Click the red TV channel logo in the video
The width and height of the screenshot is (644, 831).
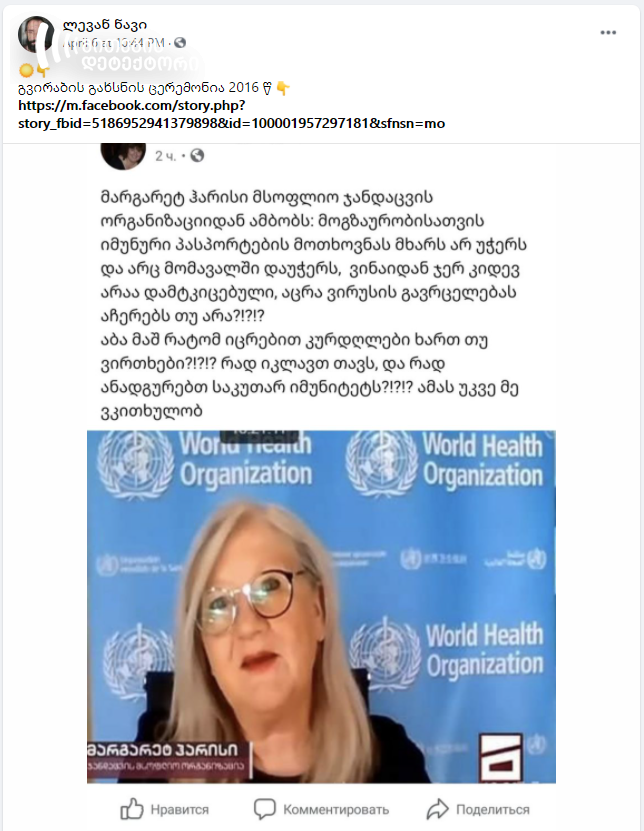[501, 758]
